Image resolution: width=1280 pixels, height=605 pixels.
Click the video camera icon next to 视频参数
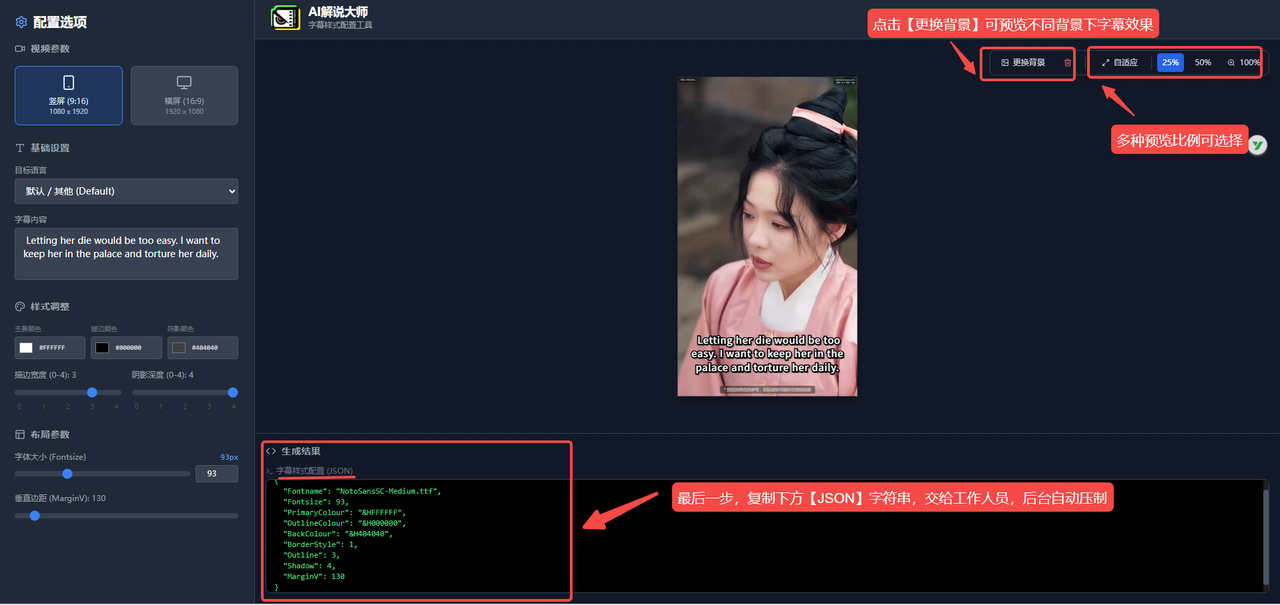click(20, 48)
